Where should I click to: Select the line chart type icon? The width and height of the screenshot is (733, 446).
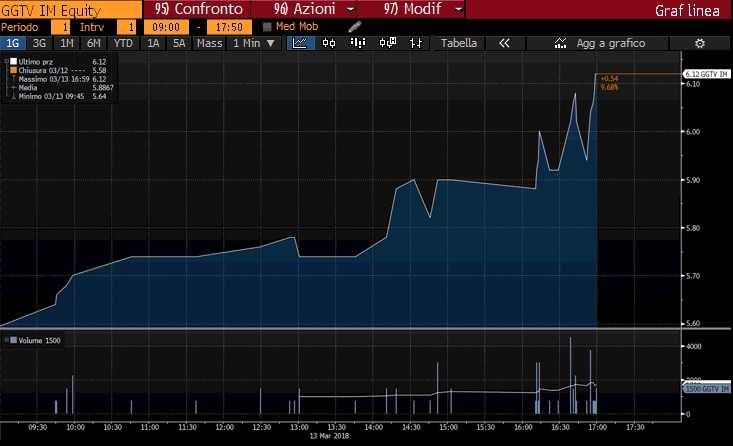[299, 43]
